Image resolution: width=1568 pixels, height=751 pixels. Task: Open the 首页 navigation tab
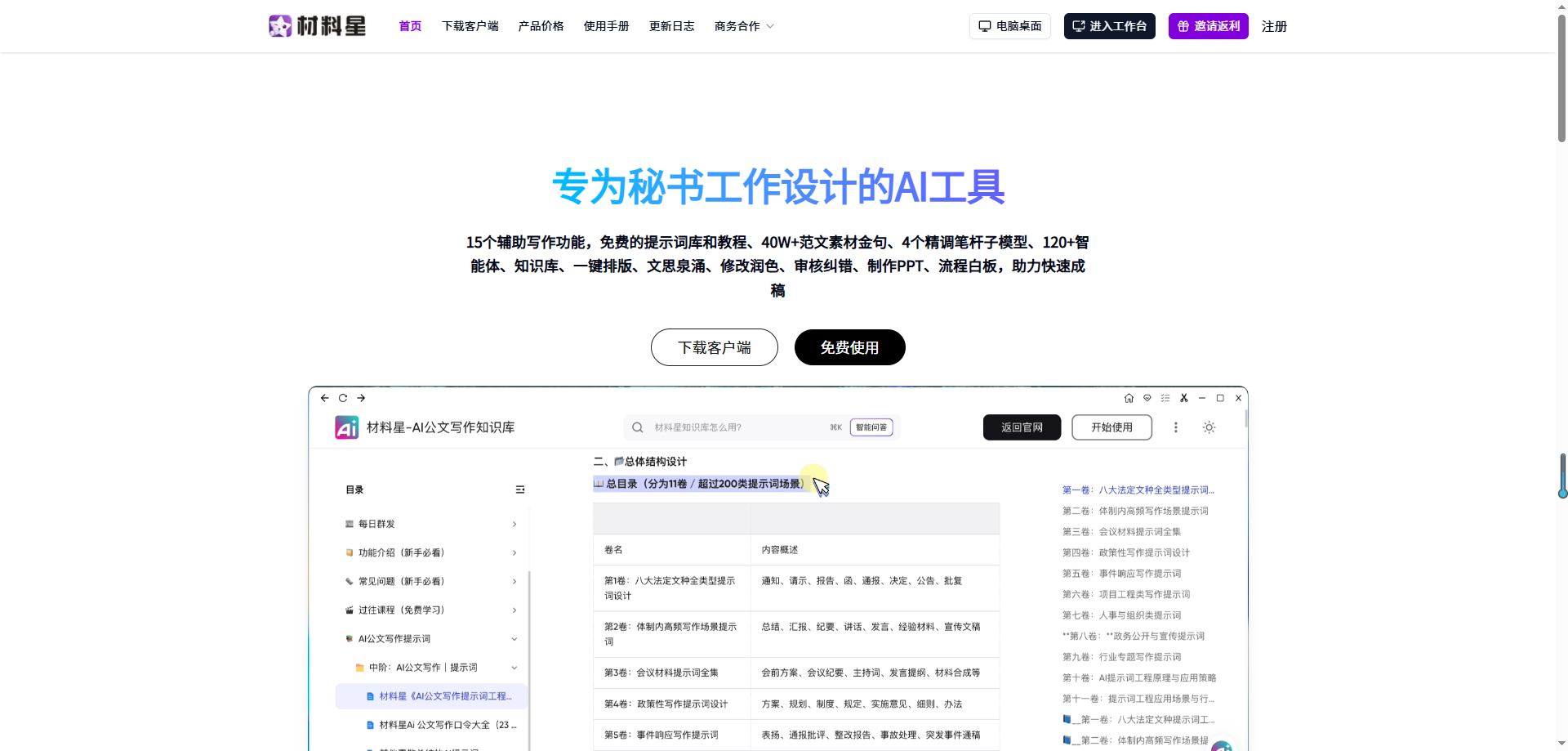pyautogui.click(x=410, y=26)
